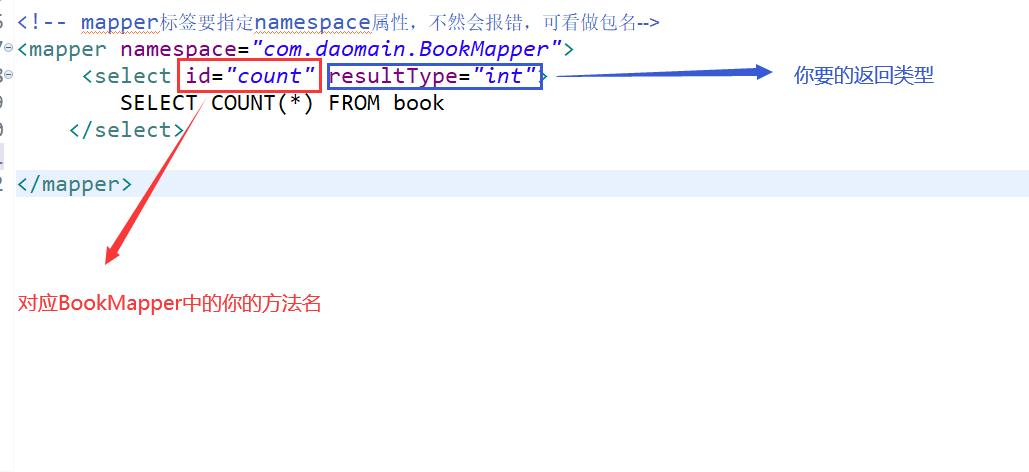Click the opening select tag name
This screenshot has width=1029, height=472.
pos(133,77)
